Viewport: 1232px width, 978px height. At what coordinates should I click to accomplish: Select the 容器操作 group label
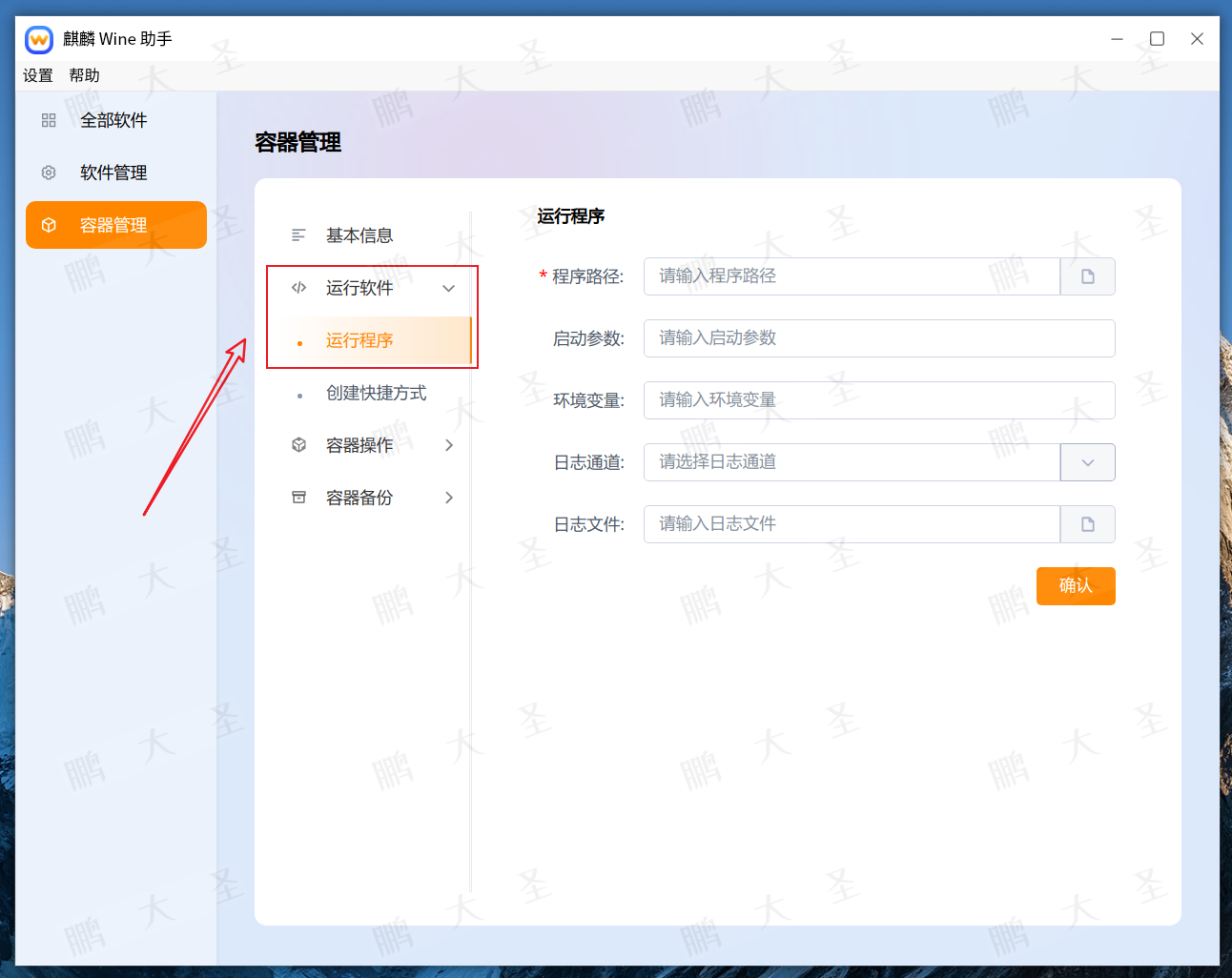click(359, 445)
